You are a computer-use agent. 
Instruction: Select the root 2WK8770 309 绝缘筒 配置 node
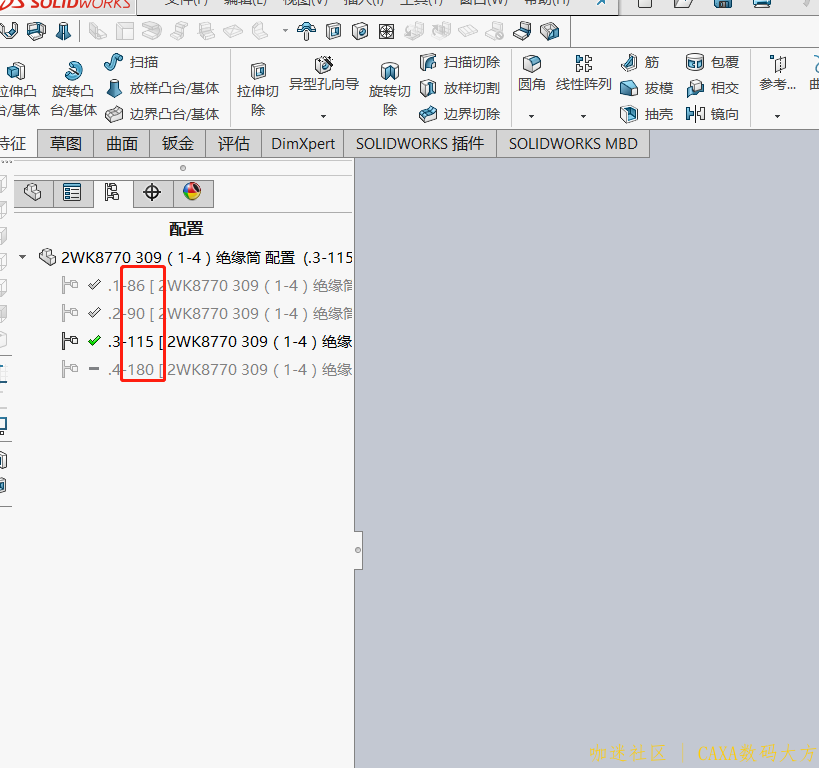[196, 258]
